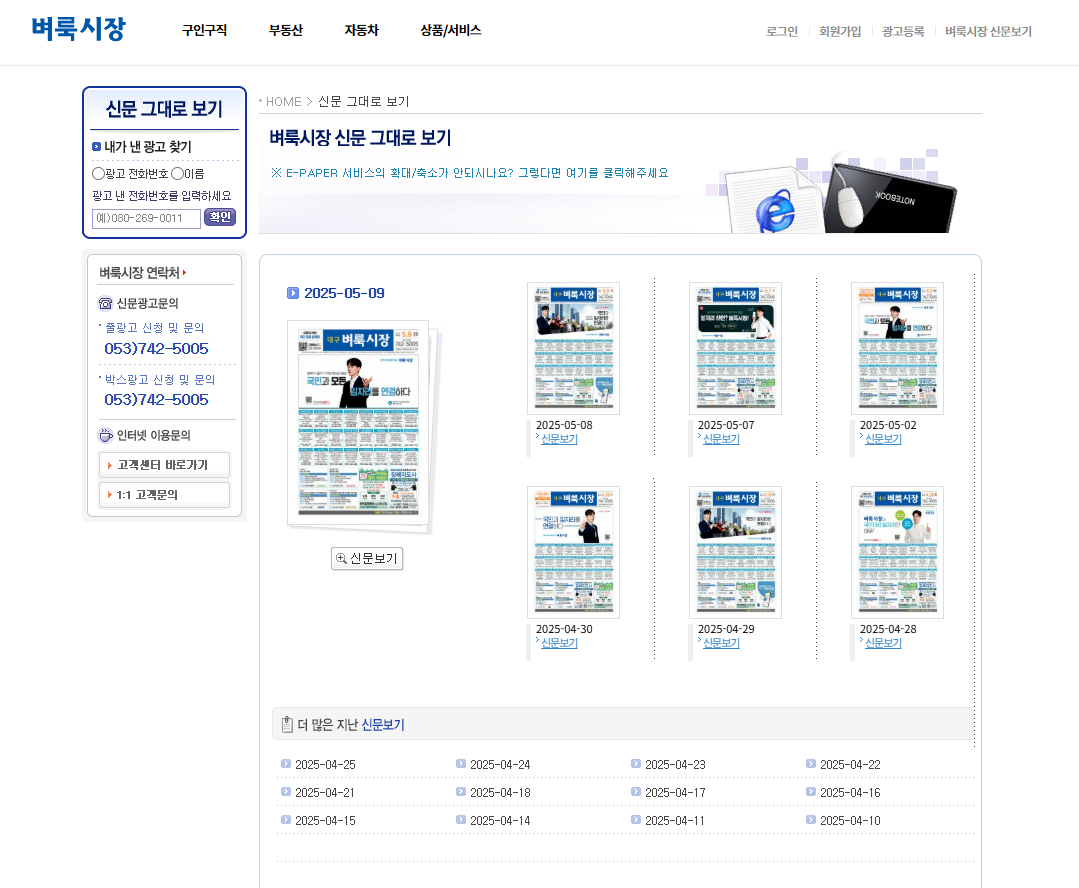Open the 2025-04-21 archive date
The height and width of the screenshot is (888, 1079).
pyautogui.click(x=325, y=793)
